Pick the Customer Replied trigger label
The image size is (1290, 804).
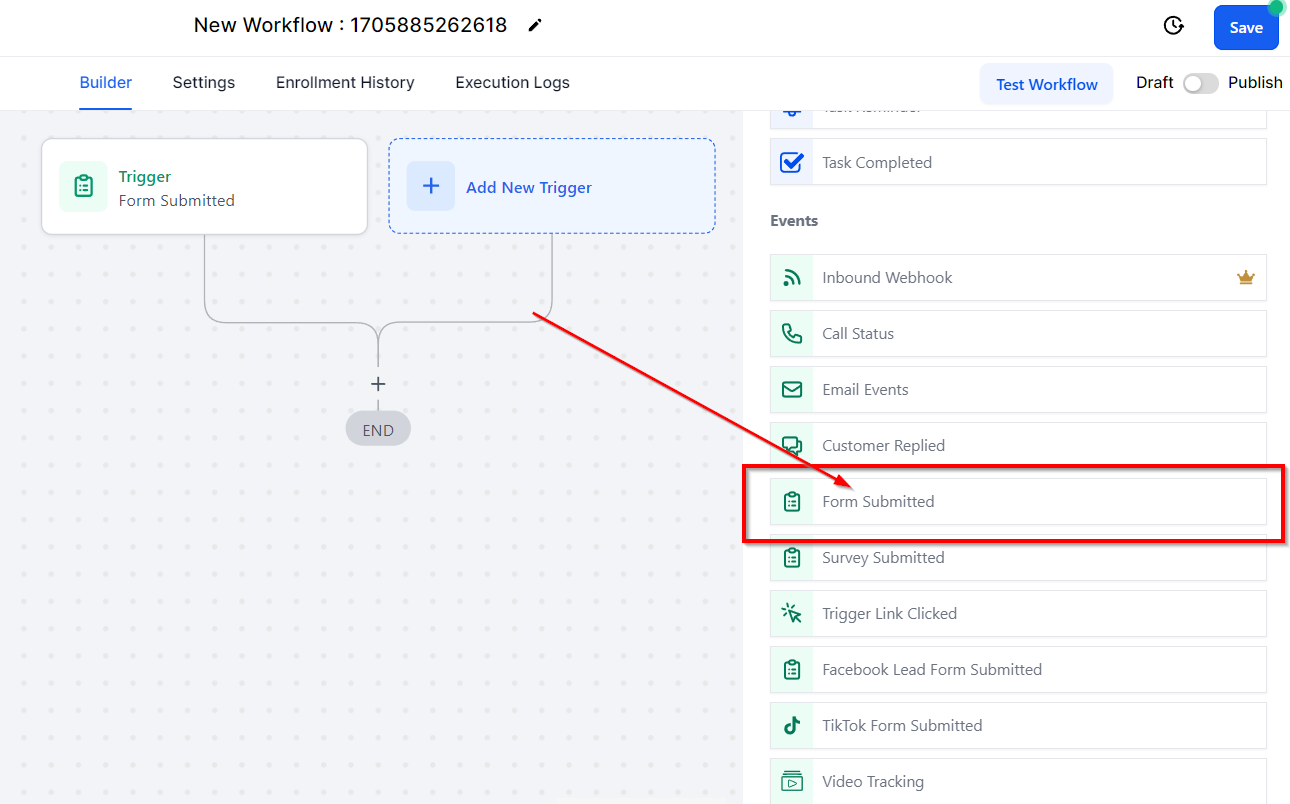click(883, 446)
